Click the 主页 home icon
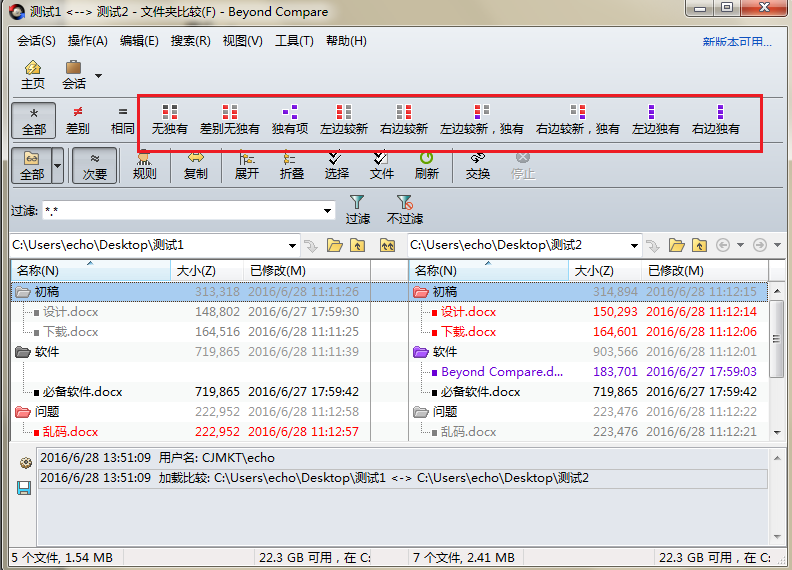The height and width of the screenshot is (570, 792). coord(33,69)
